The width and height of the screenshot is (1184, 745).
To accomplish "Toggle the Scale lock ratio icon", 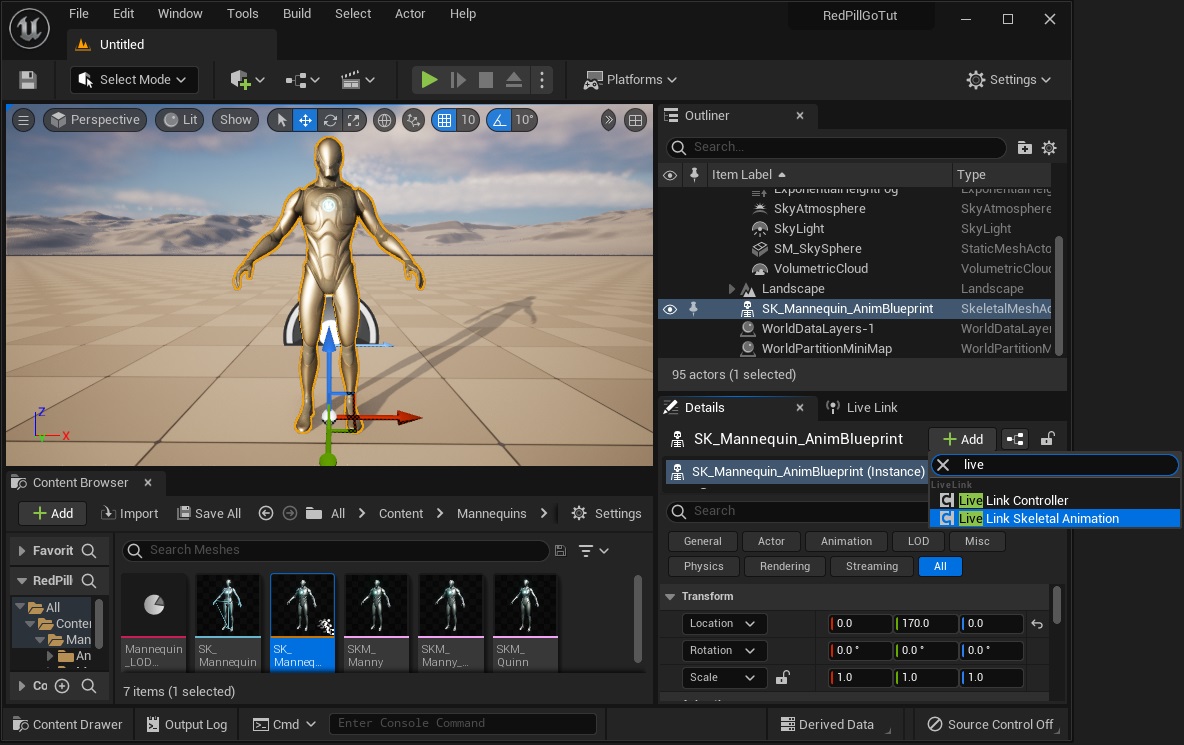I will [782, 677].
